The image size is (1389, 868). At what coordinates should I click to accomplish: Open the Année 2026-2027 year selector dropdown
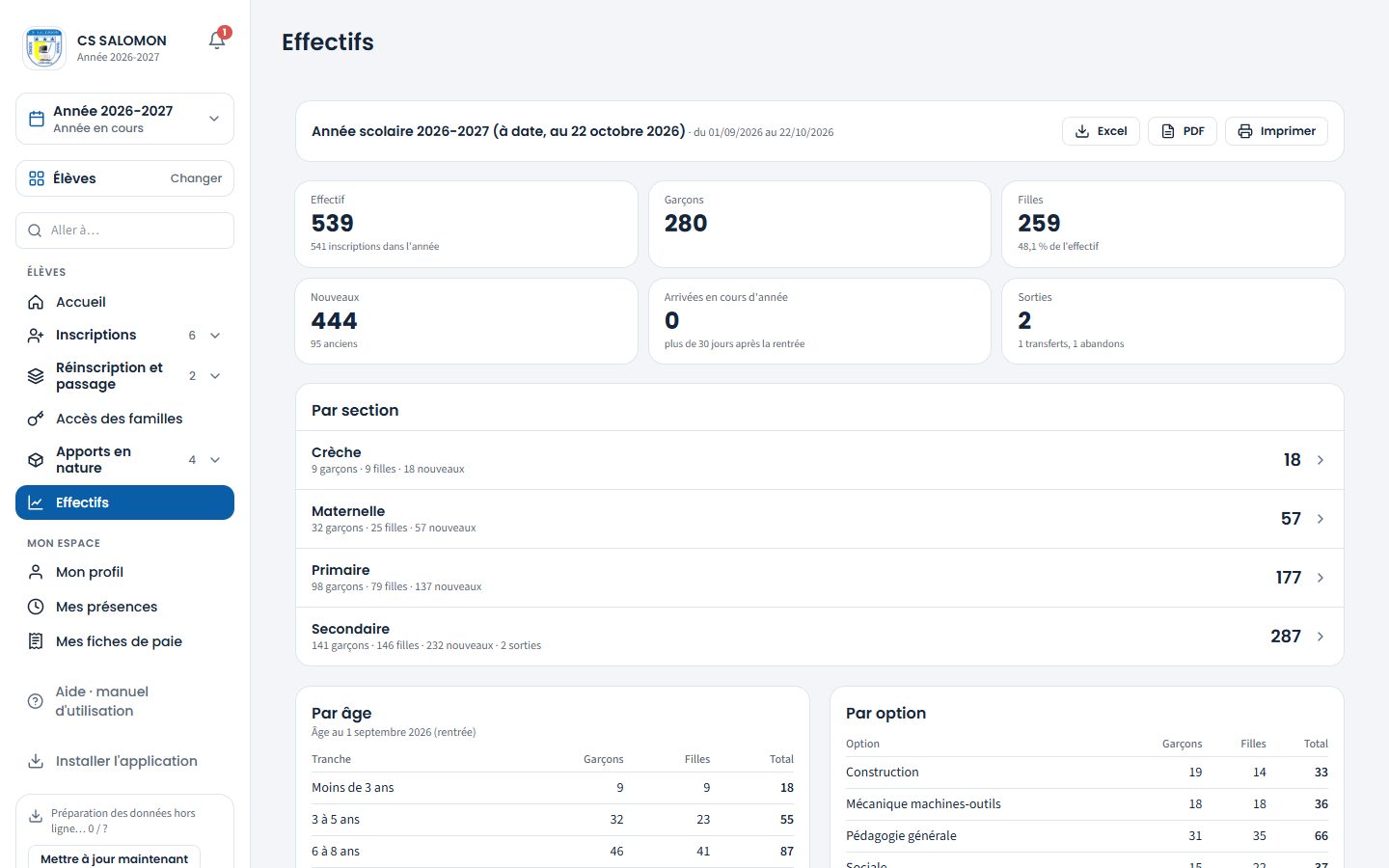(x=124, y=119)
